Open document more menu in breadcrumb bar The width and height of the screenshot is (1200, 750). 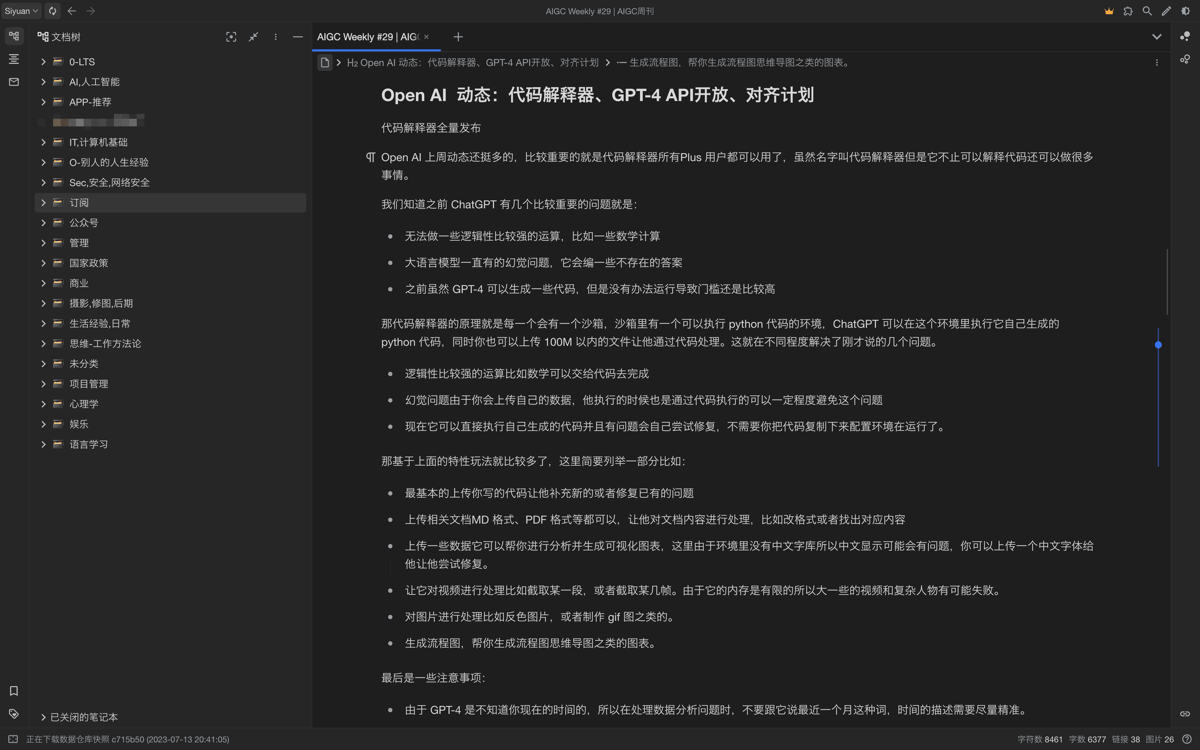(1157, 62)
